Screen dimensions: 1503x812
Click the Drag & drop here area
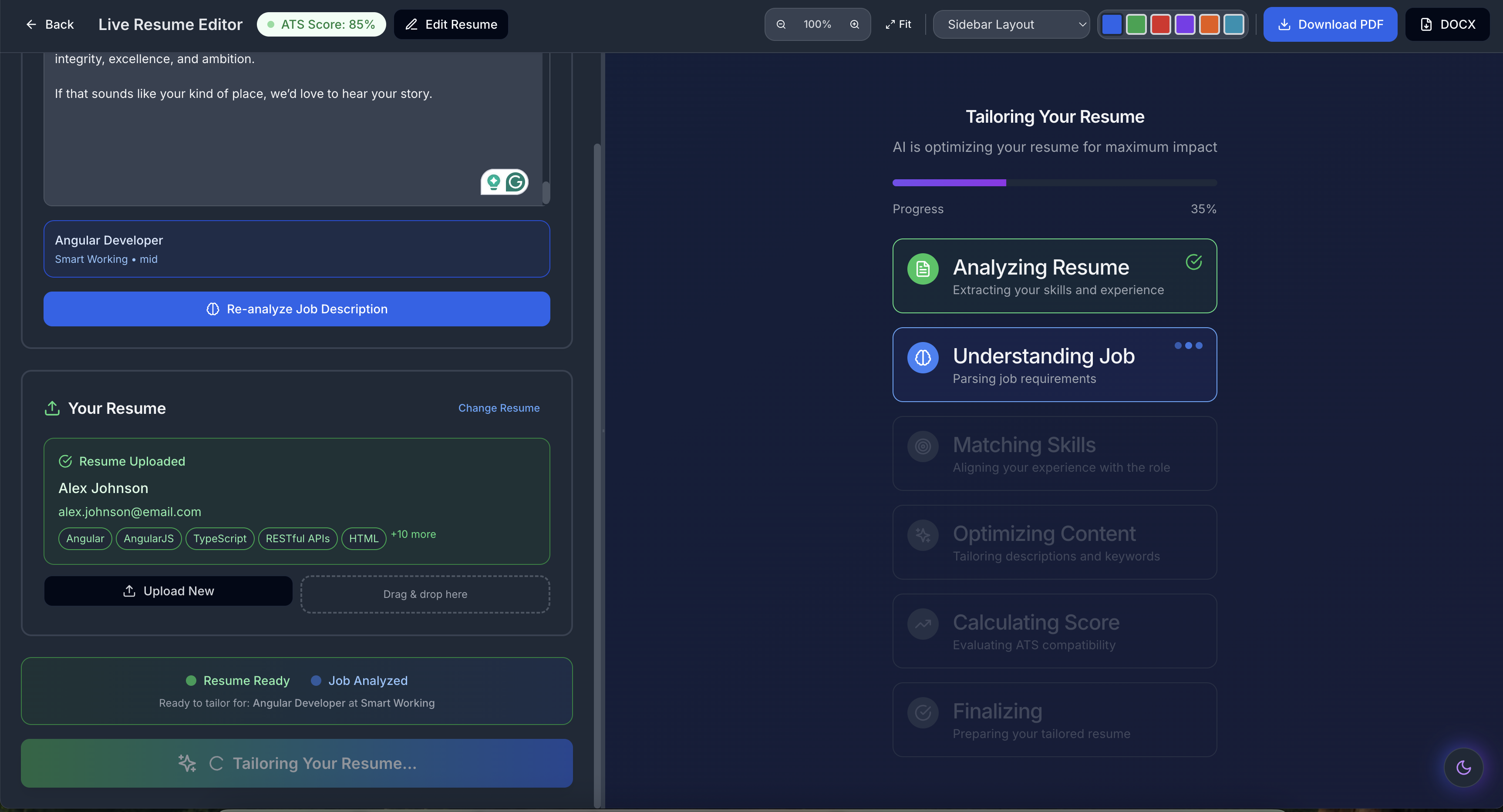[x=425, y=594]
